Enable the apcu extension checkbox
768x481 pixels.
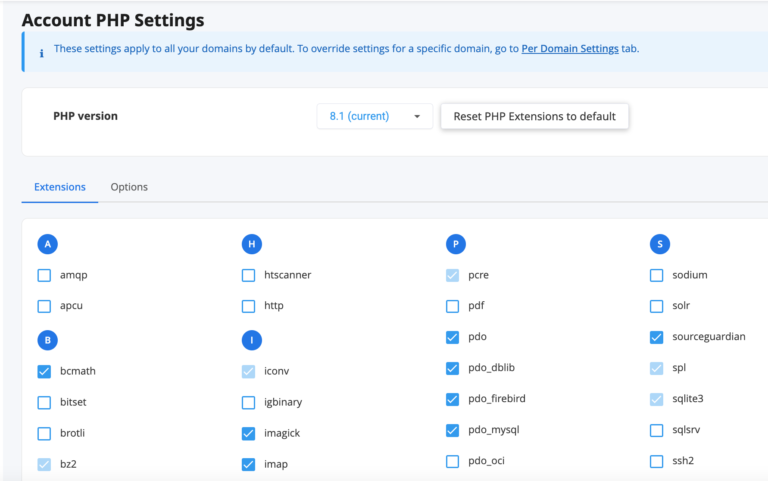coord(44,306)
